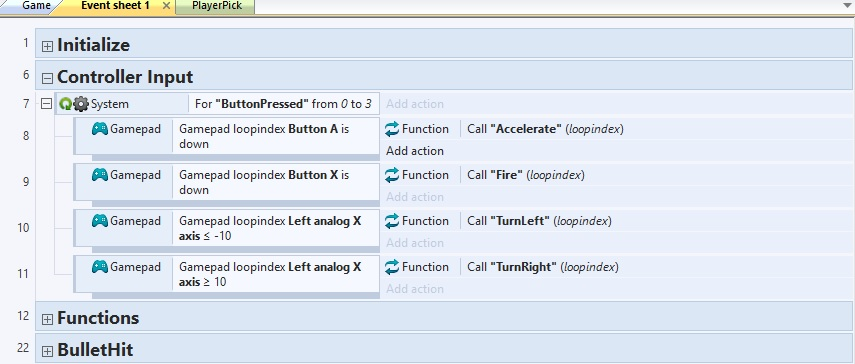Click Function icon beside Call TurnRight

(x=392, y=267)
